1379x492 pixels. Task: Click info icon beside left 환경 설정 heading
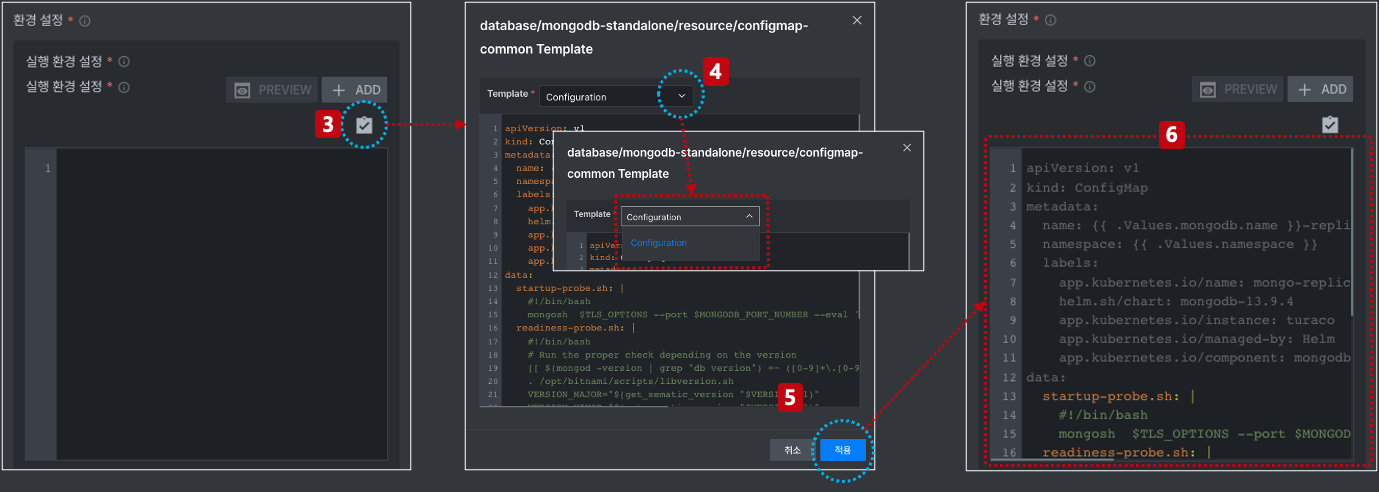pos(85,20)
